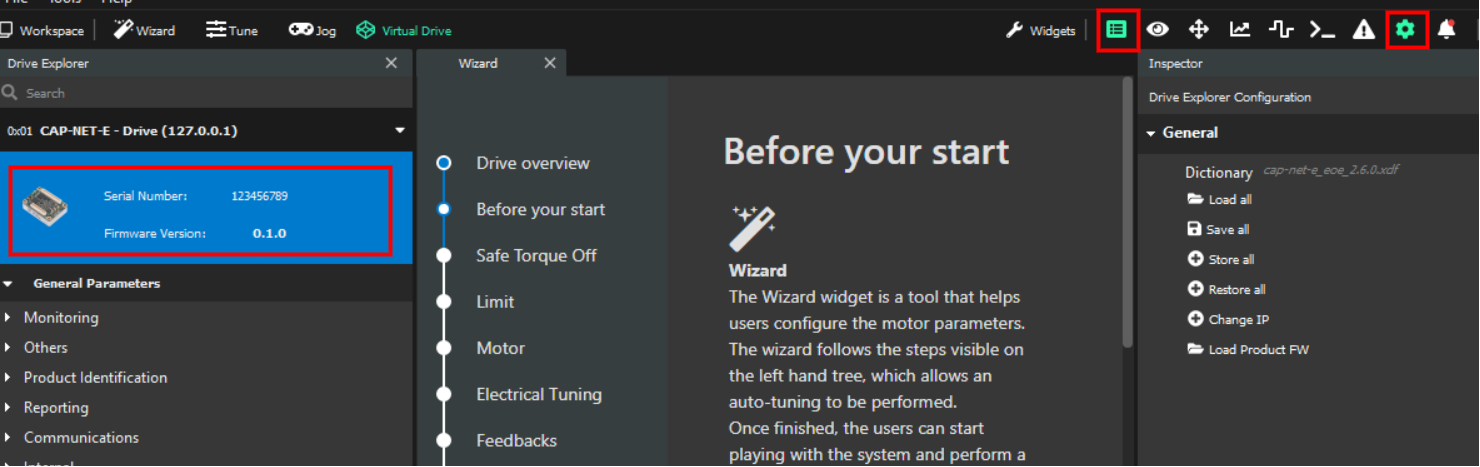The height and width of the screenshot is (467, 1480).
Task: Toggle the Virtual Drive mode
Action: [404, 31]
